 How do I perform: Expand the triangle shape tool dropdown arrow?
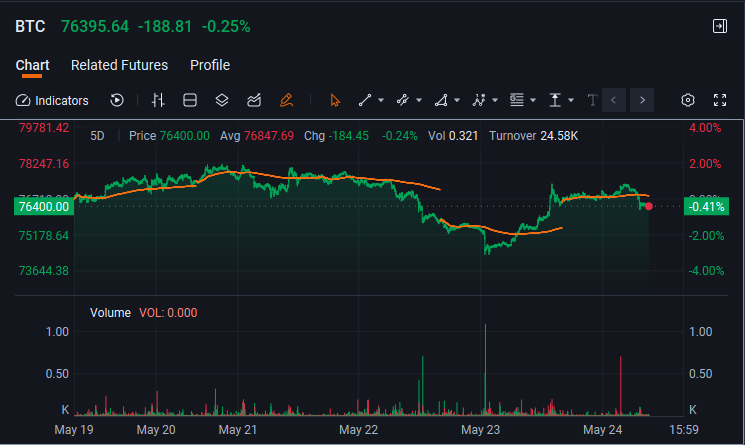click(457, 100)
